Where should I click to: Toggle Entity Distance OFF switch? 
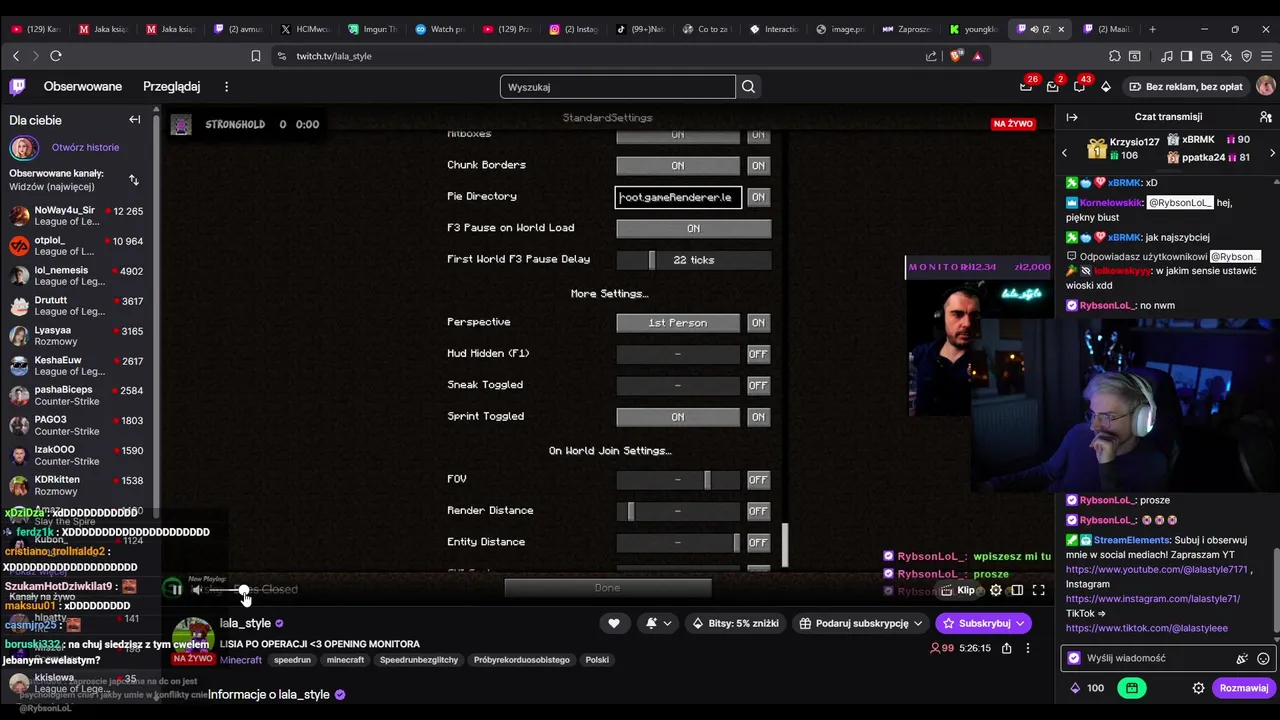coord(759,543)
